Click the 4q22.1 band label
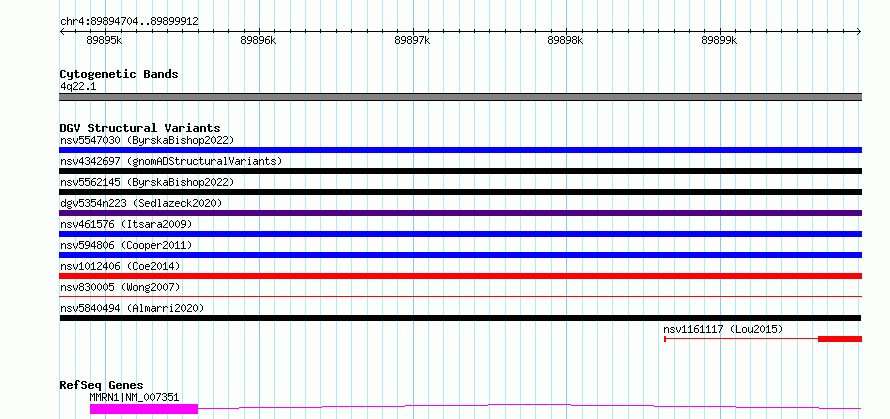The height and width of the screenshot is (419, 890). 77,86
